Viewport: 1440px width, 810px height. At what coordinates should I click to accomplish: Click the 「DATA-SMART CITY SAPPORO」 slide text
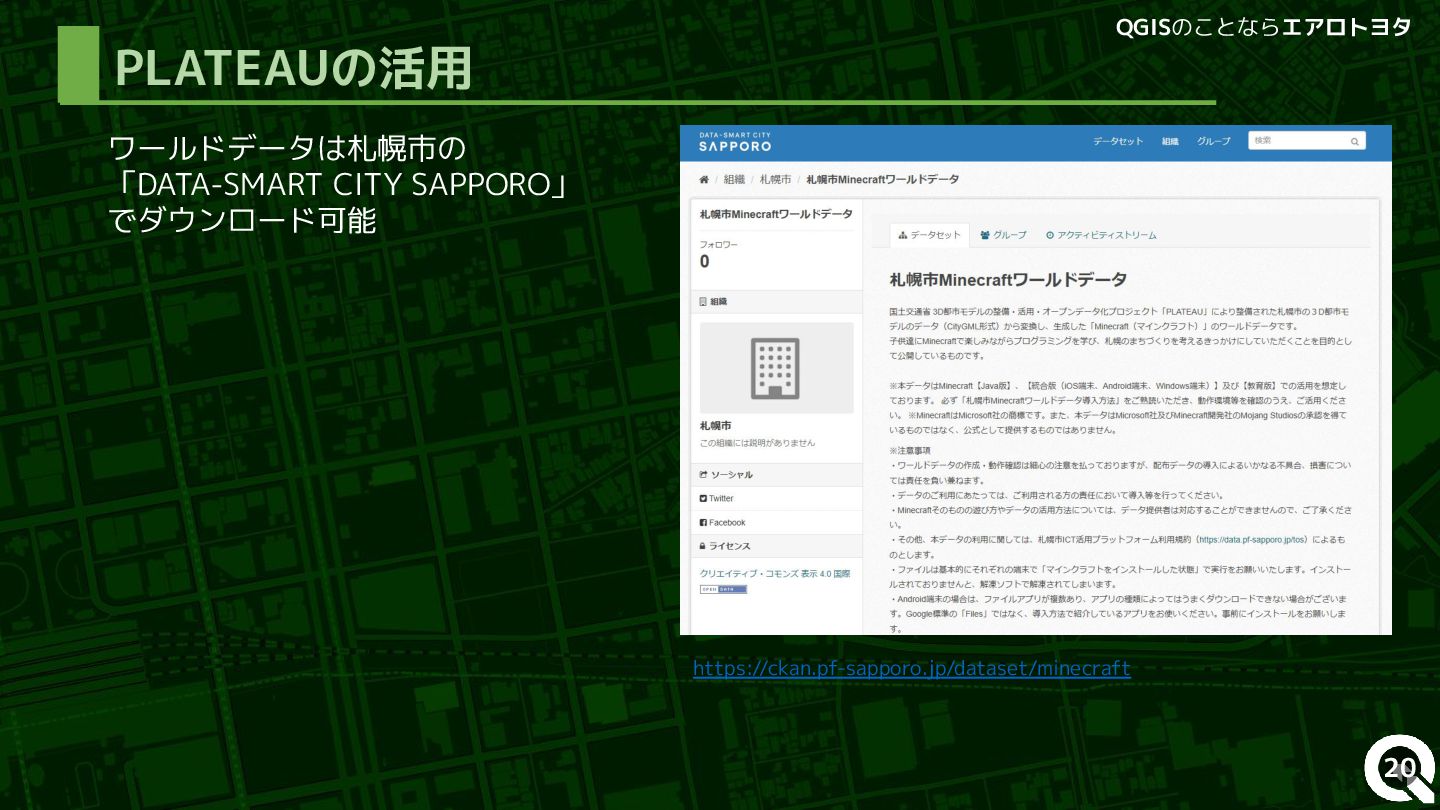[338, 185]
